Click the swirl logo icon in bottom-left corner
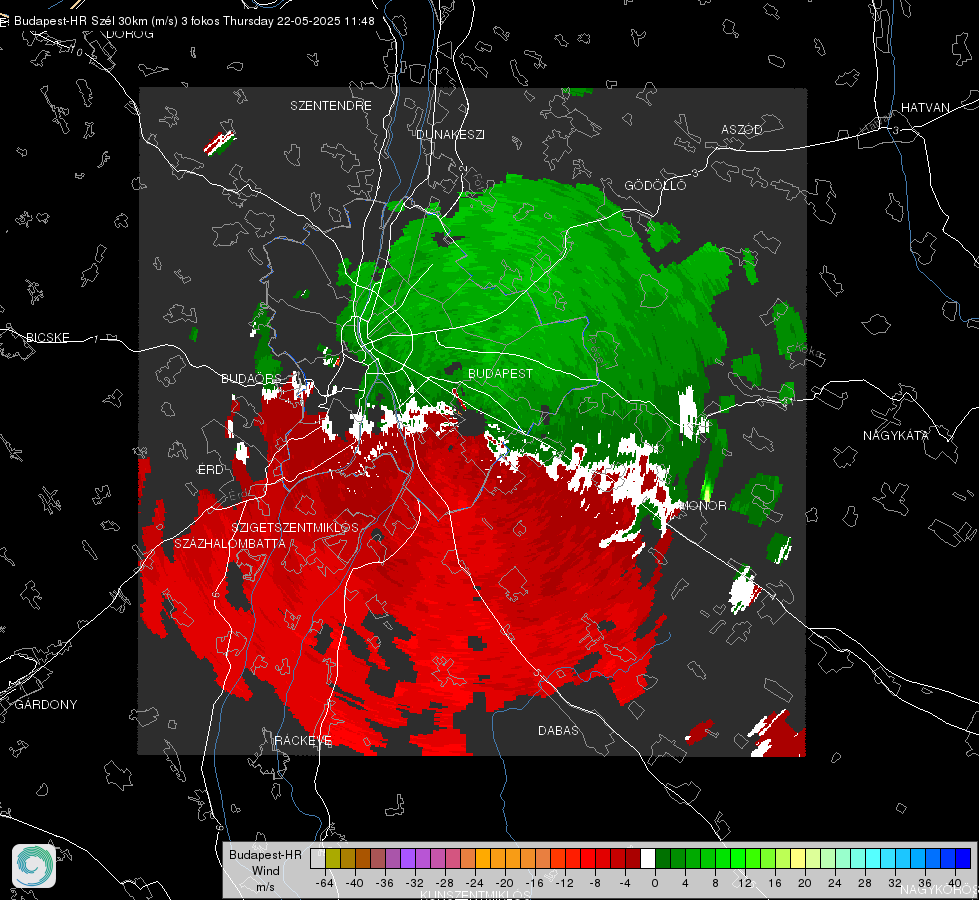The image size is (979, 900). point(34,866)
